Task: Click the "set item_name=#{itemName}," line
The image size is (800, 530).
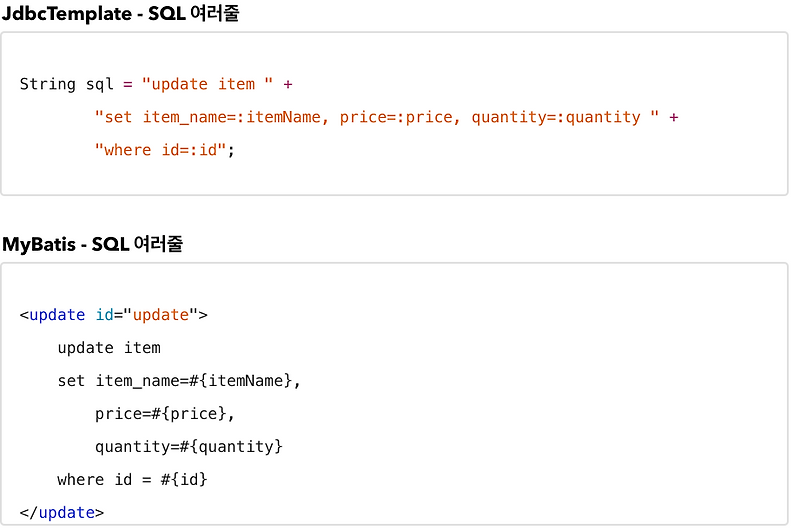Action: pos(179,381)
